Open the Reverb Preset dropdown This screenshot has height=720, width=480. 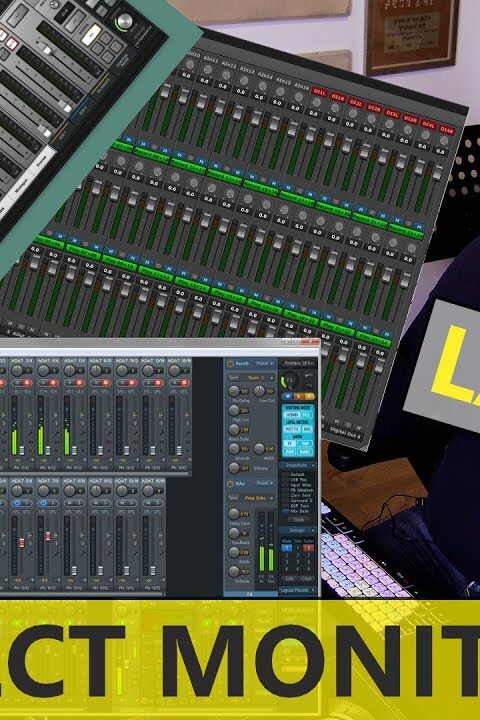point(265,364)
